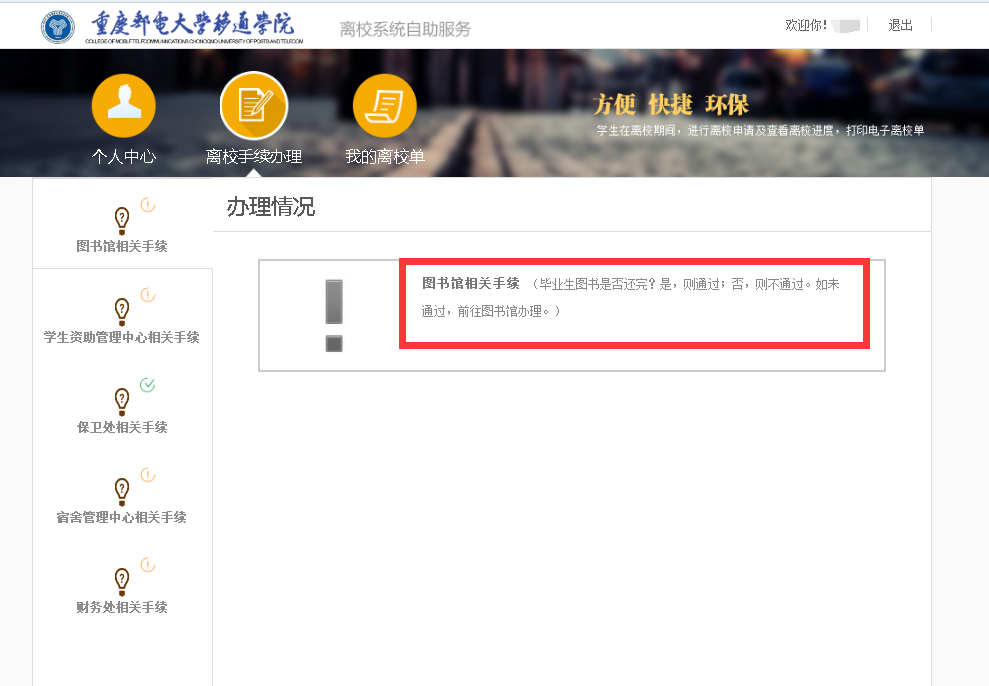The height and width of the screenshot is (686, 989).
Task: Click the 图书馆相关手续 lightbulb icon
Action: (122, 218)
